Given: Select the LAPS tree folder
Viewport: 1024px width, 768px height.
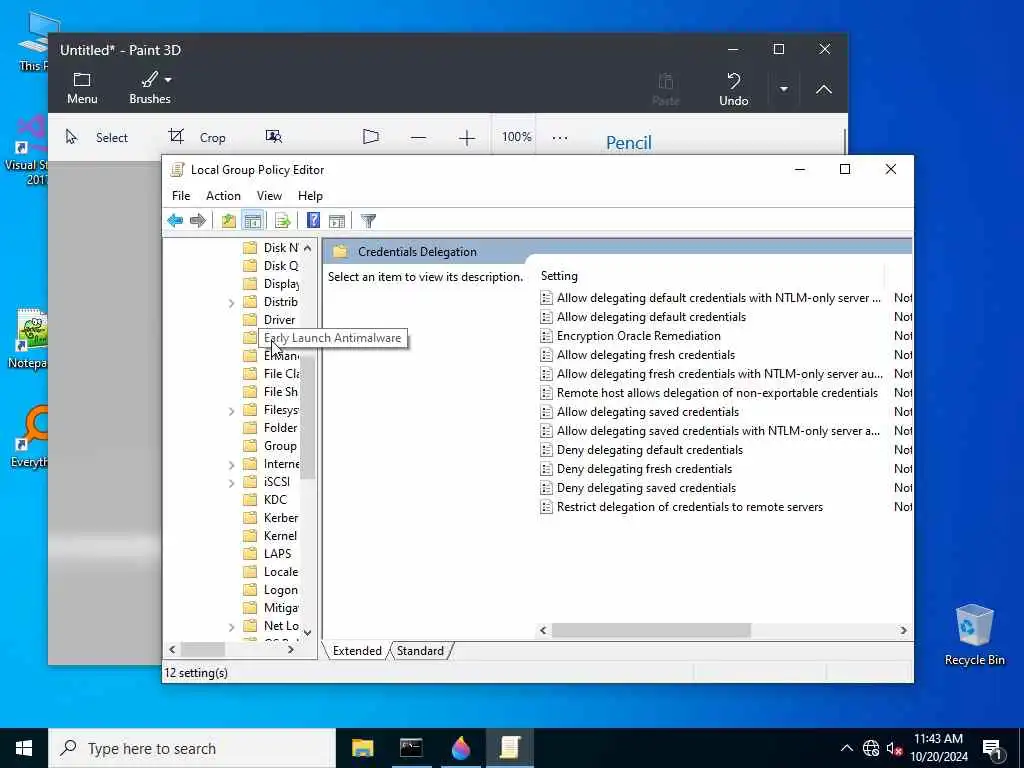Looking at the screenshot, I should pos(277,554).
